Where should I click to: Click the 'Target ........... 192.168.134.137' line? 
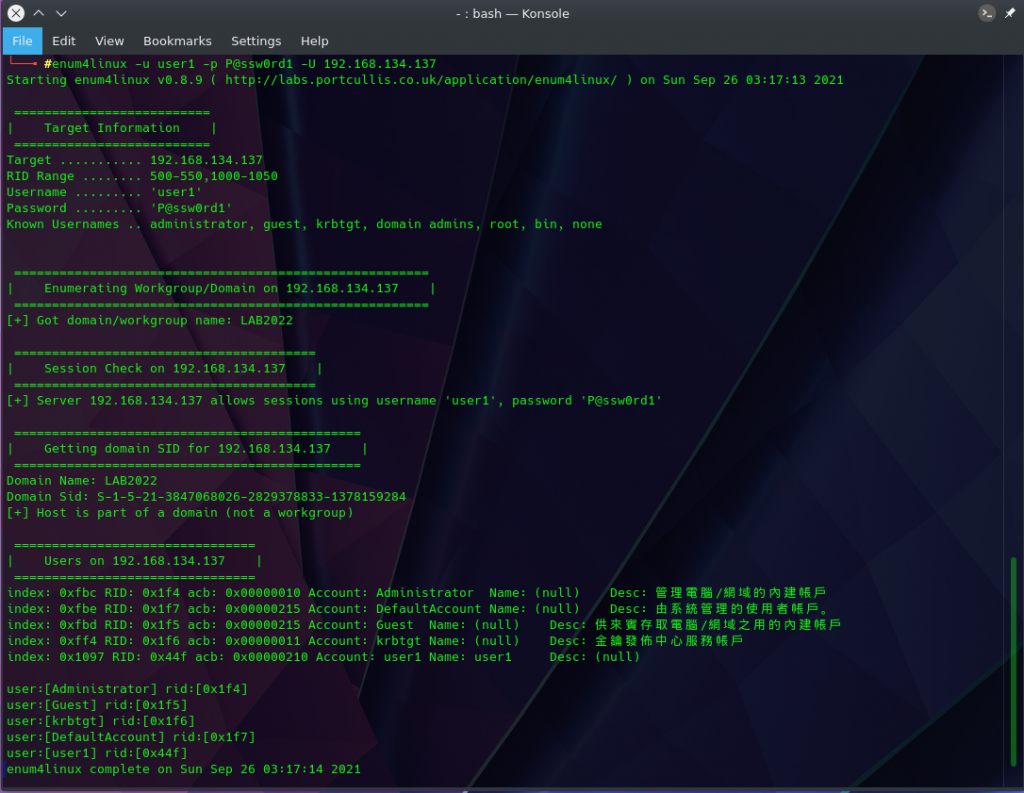tap(135, 160)
